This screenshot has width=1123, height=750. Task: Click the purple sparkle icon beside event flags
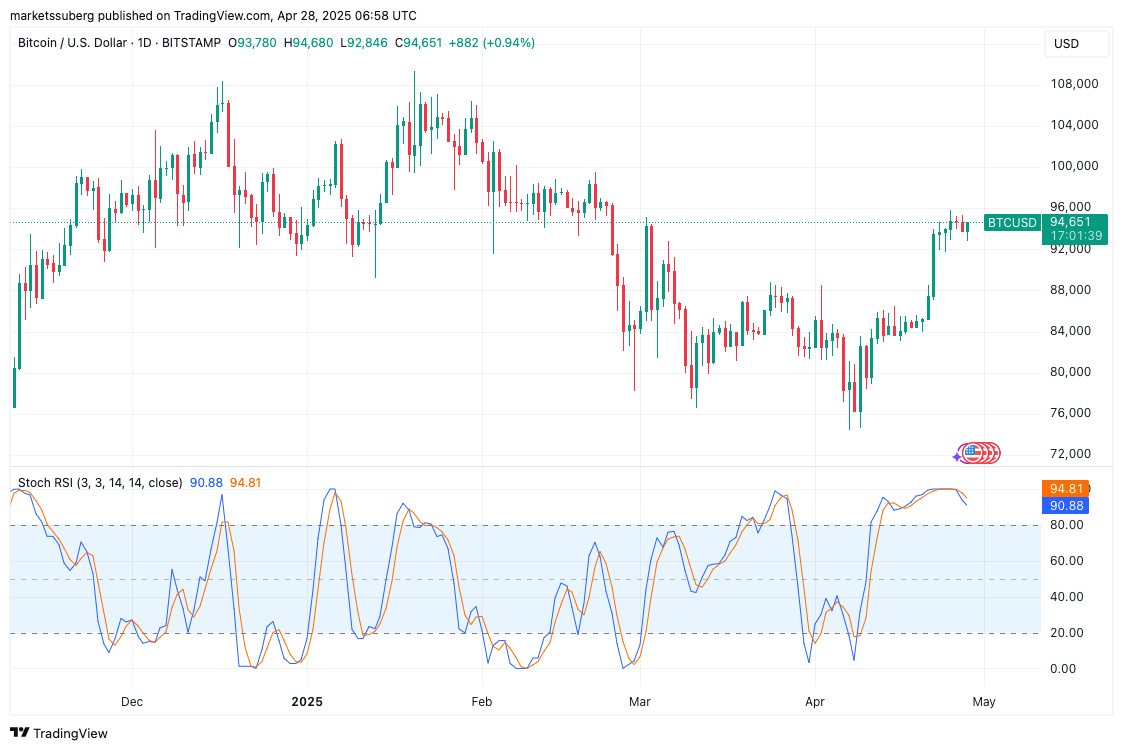(956, 456)
